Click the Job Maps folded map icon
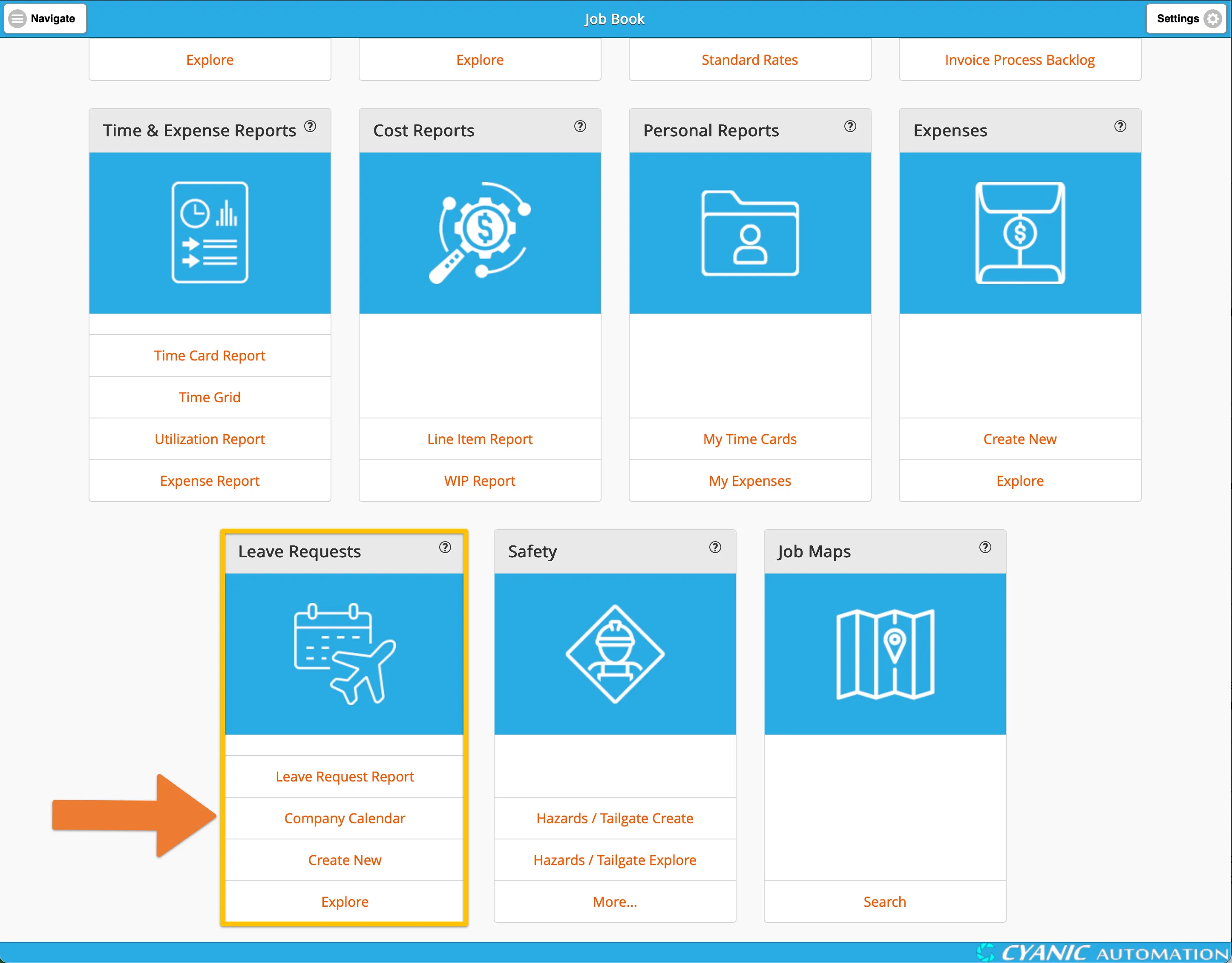Image resolution: width=1232 pixels, height=963 pixels. [884, 654]
